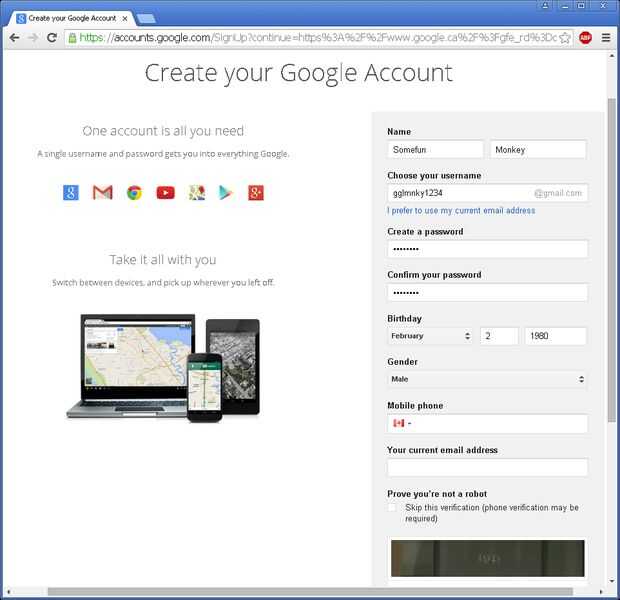Click tab favicon for Google Account

(x=21, y=18)
